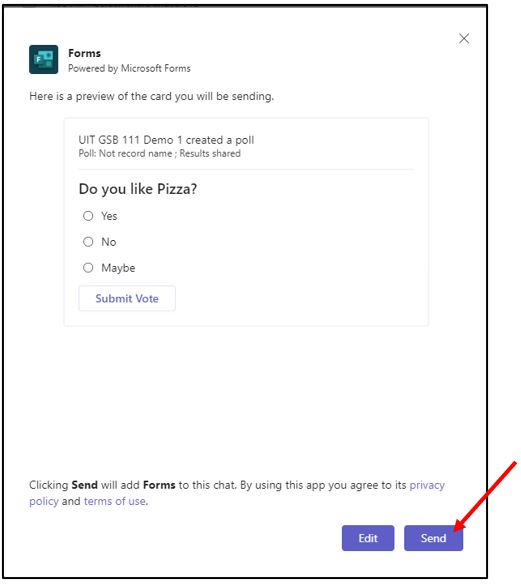This screenshot has height=585, width=521.
Task: Close the Forms preview dialog
Action: [464, 38]
